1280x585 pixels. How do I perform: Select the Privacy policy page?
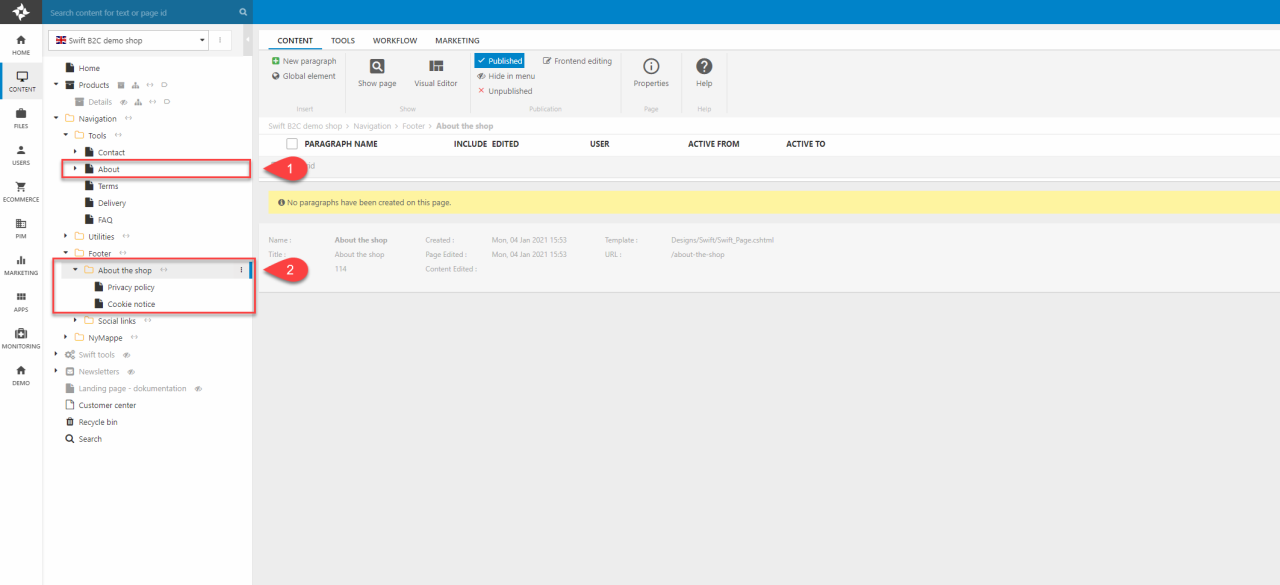pos(130,287)
